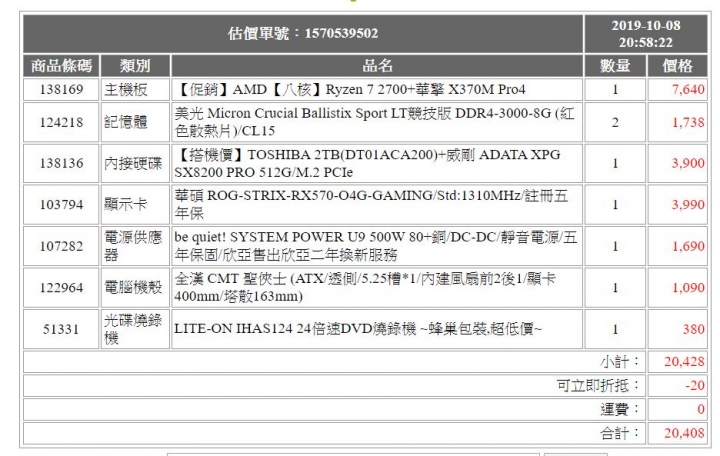
Task: Select barcode cell 103794
Action: 62,204
